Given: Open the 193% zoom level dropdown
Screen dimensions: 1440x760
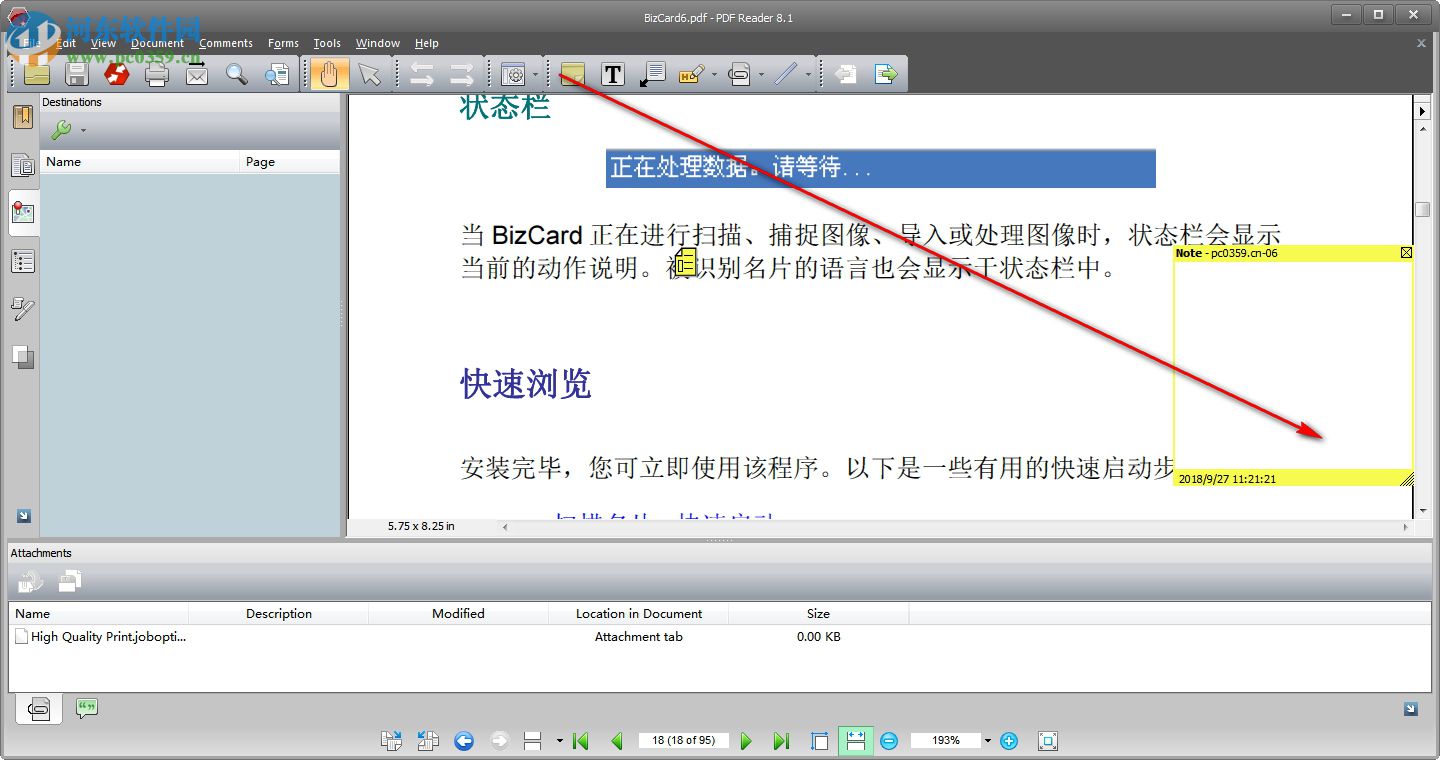Looking at the screenshot, I should click(988, 741).
